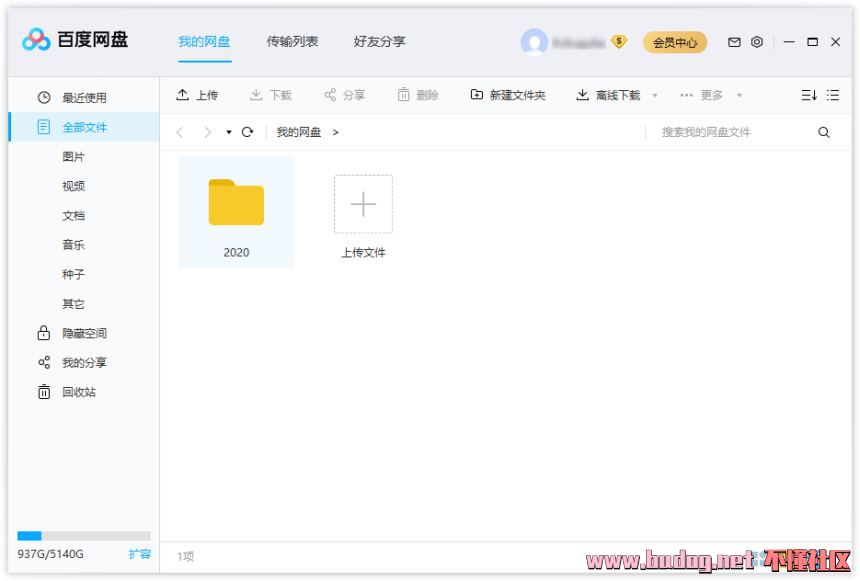Click the 搜索我的网盘文件 search field
This screenshot has width=860, height=581.
point(730,132)
